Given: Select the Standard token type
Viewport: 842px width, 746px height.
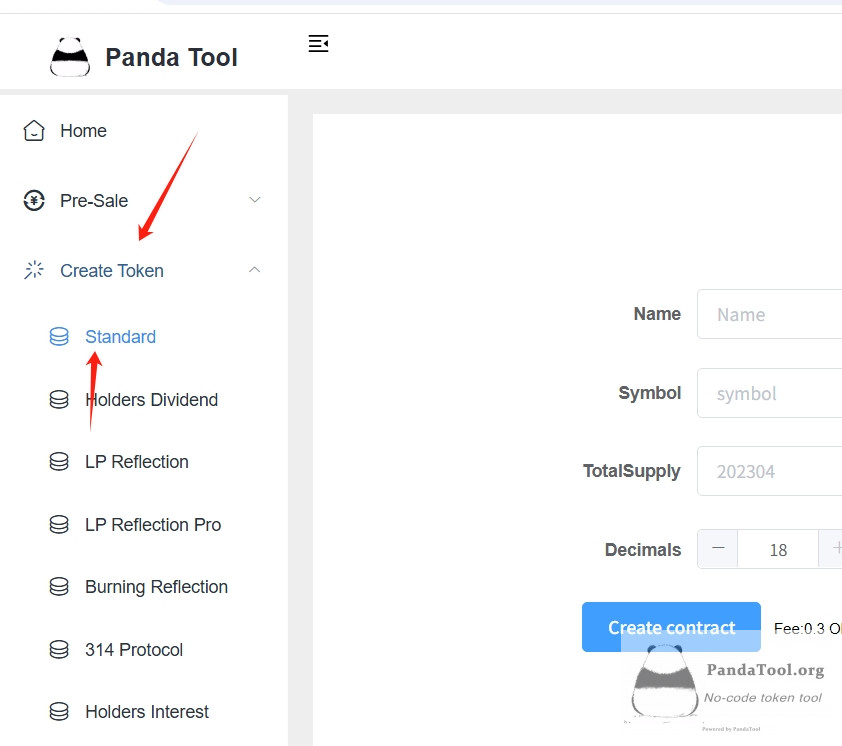Looking at the screenshot, I should pyautogui.click(x=144, y=337).
